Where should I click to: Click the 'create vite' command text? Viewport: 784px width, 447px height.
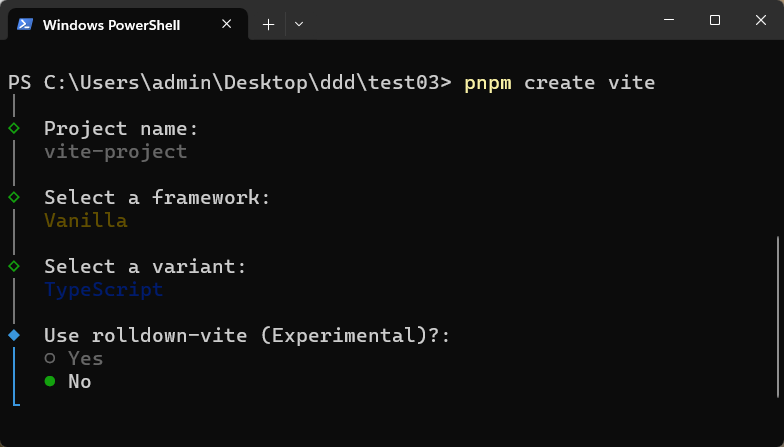pos(590,82)
